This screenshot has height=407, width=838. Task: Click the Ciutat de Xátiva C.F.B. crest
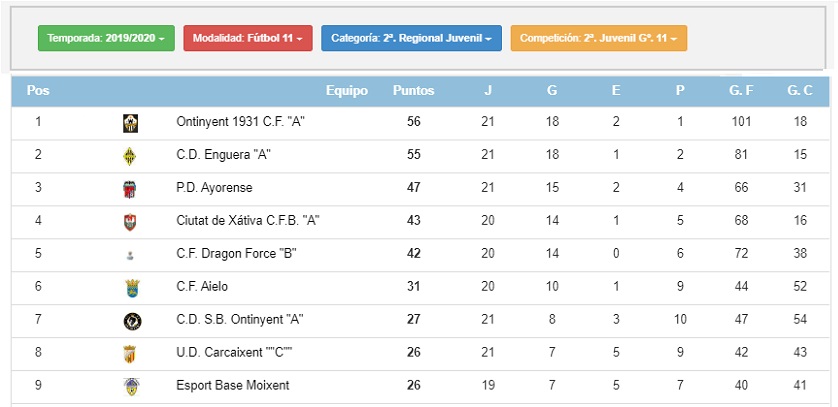click(130, 222)
